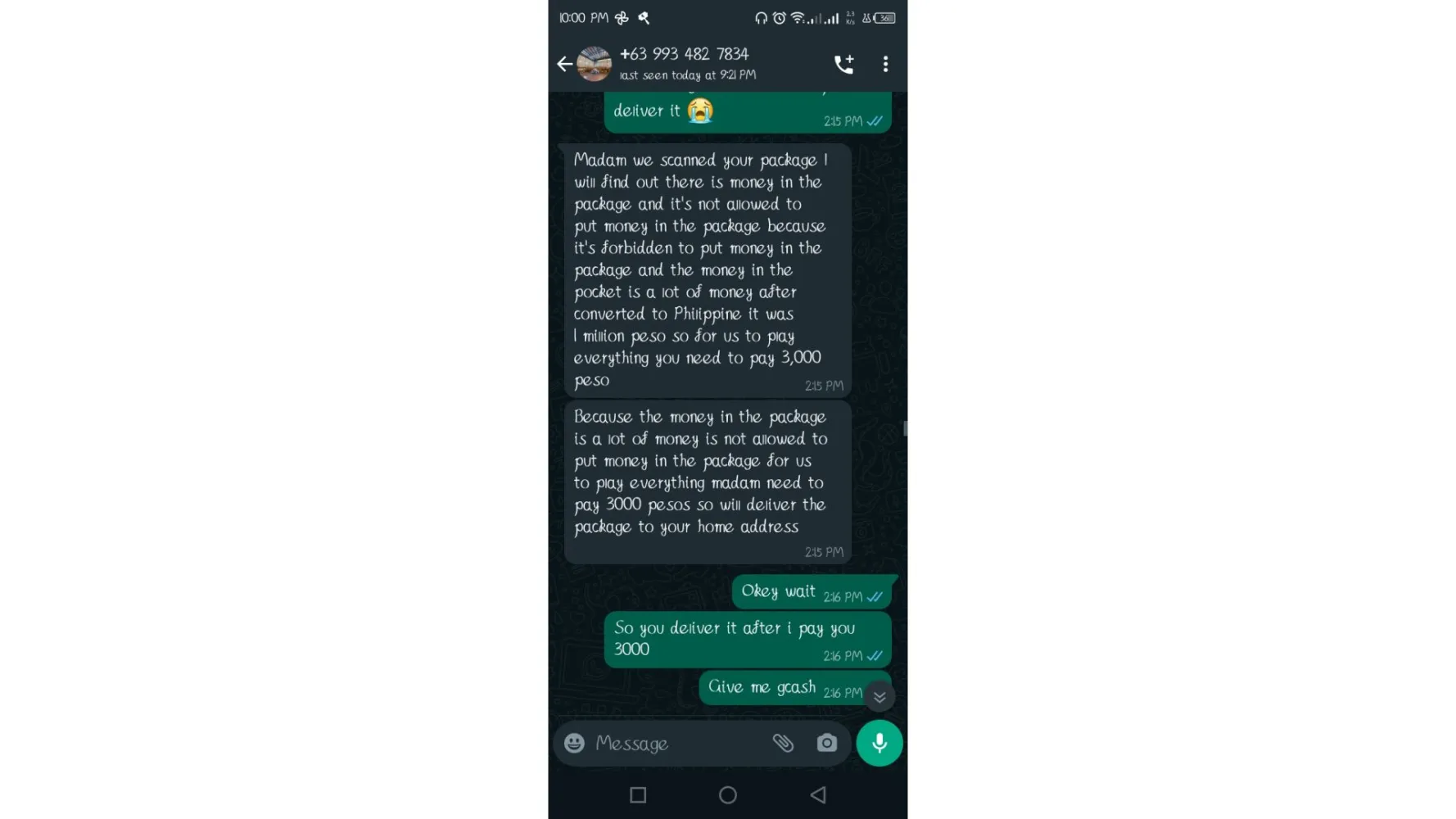Select the 'Because the money in the package' message

point(708,482)
